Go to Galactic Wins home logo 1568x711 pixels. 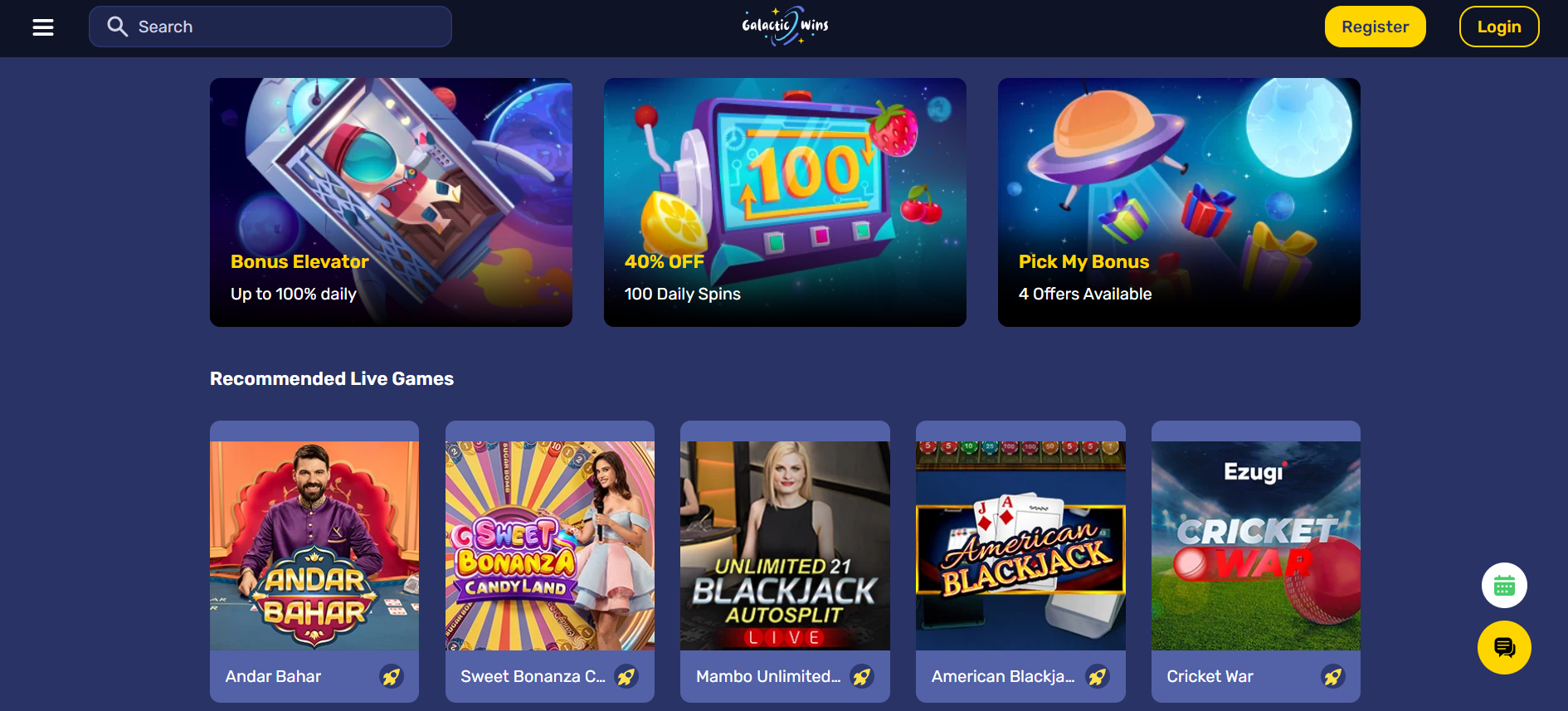point(785,26)
